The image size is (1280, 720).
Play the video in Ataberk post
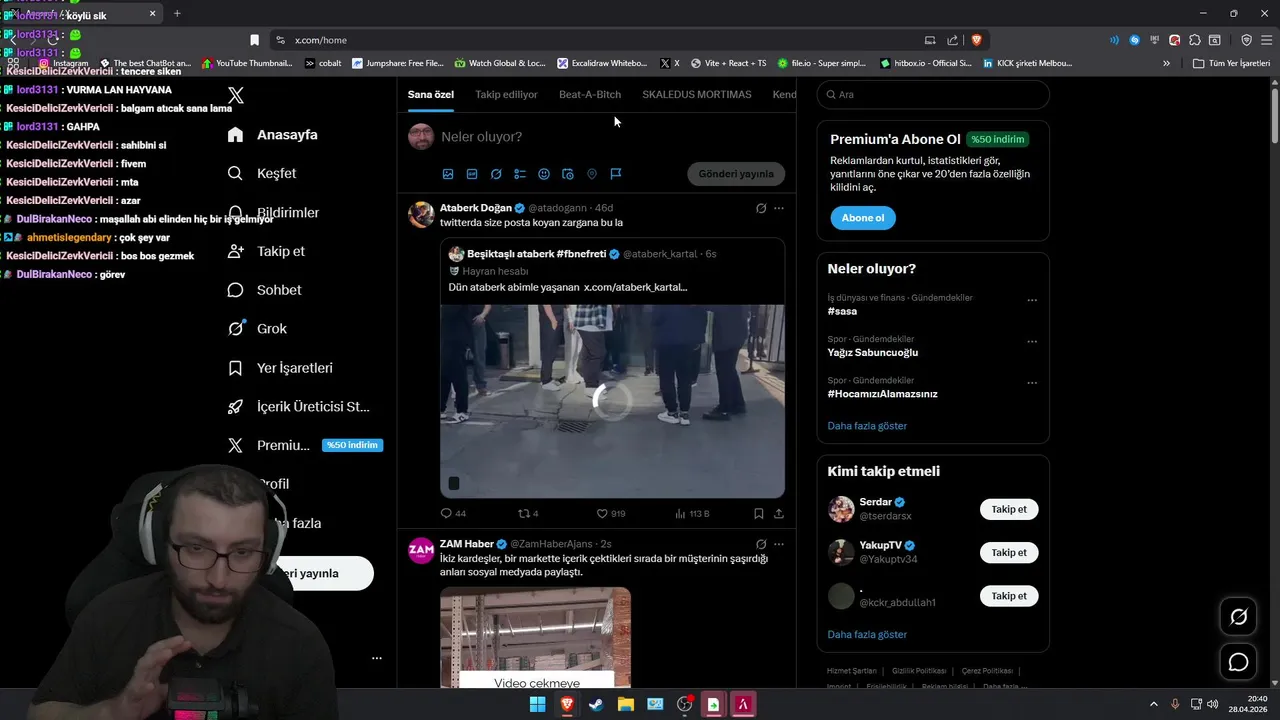coord(612,400)
